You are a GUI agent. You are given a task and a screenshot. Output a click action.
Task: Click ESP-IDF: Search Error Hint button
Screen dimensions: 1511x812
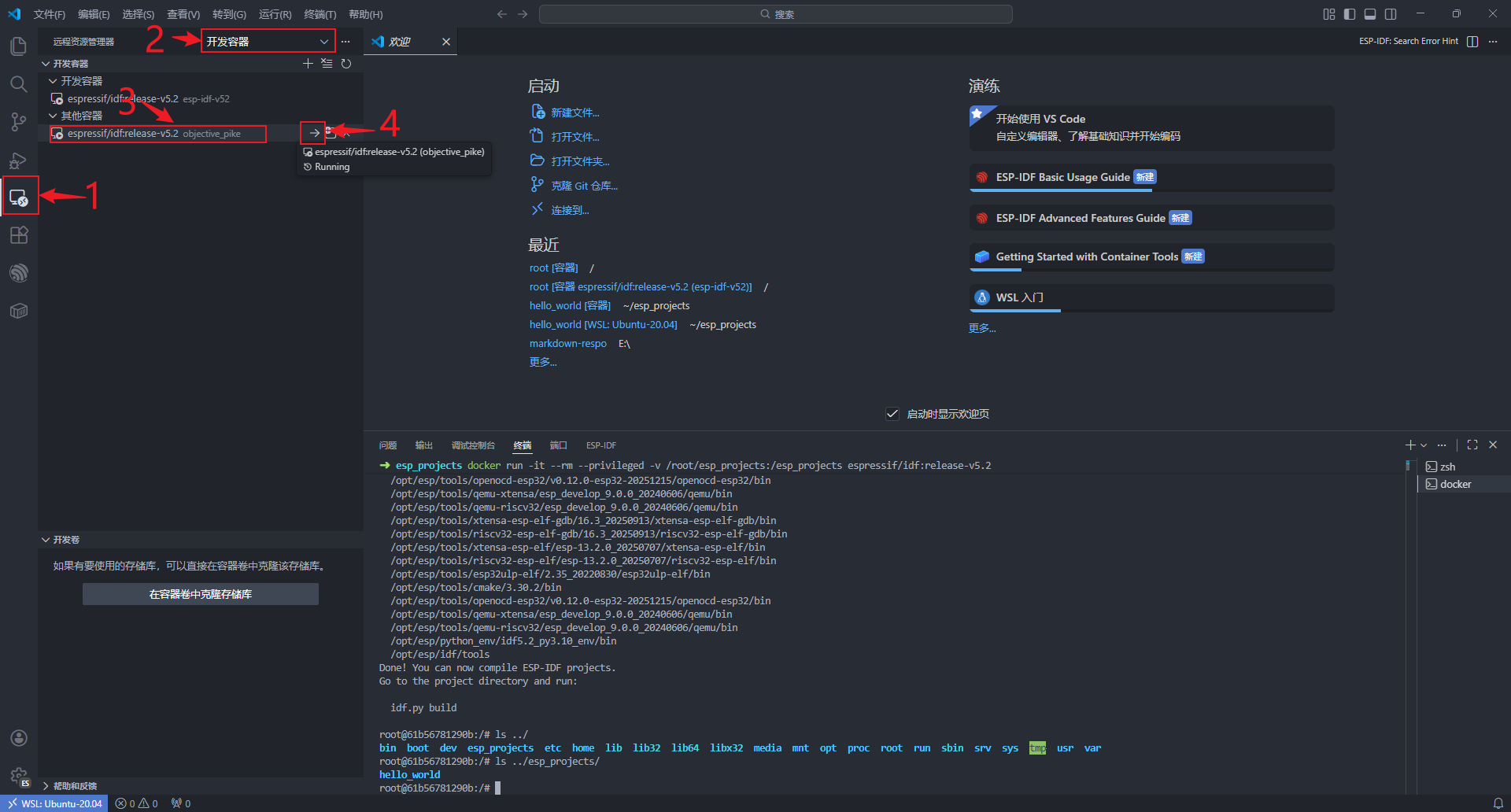(1408, 41)
